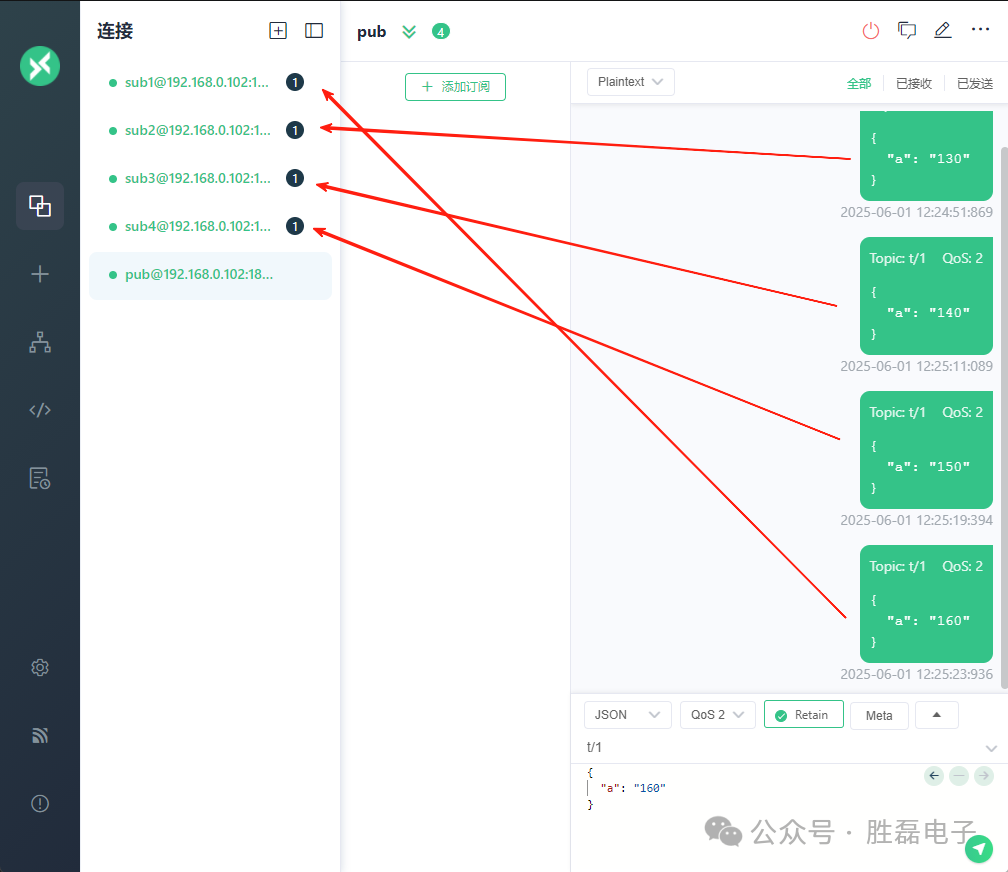Select the sent message with "a": "140"
The image size is (1008, 872).
[x=926, y=296]
